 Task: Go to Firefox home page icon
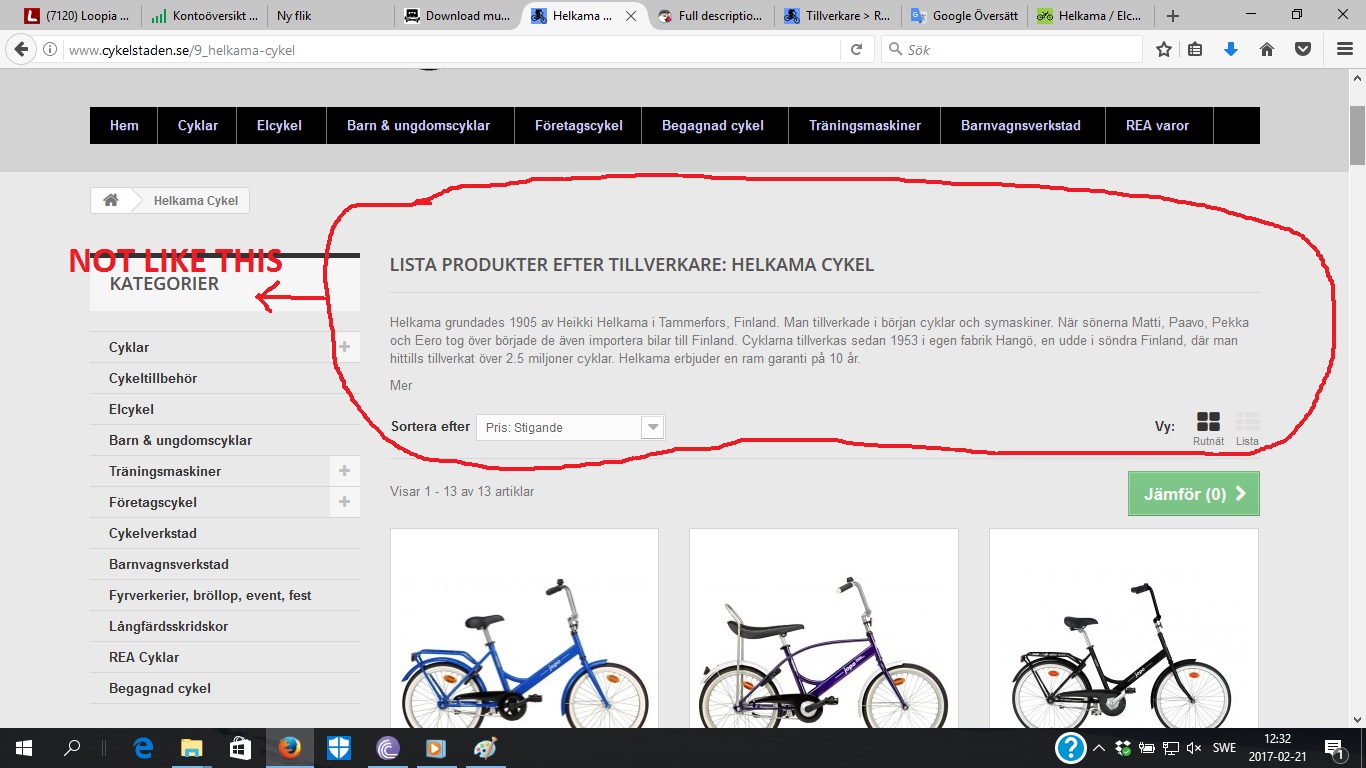[x=1266, y=50]
